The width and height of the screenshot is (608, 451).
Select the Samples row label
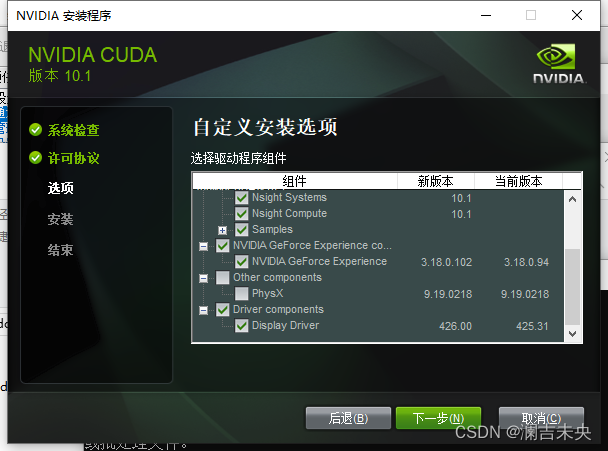272,229
